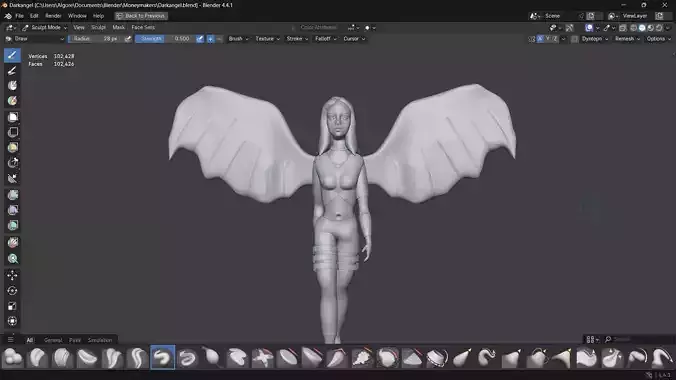Select the Box Trim tool
The width and height of the screenshot is (676, 380).
12,163
